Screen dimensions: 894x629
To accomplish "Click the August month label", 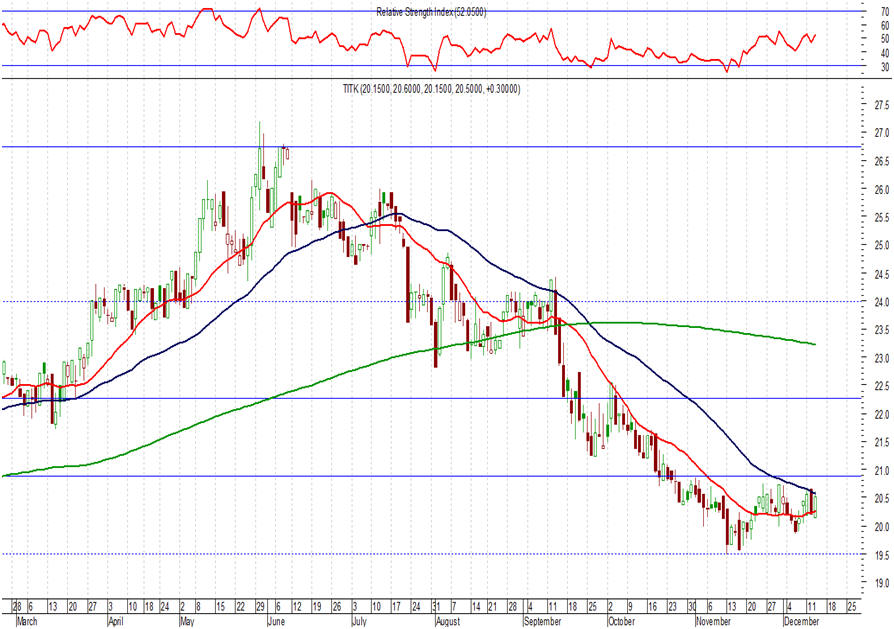I will [448, 621].
